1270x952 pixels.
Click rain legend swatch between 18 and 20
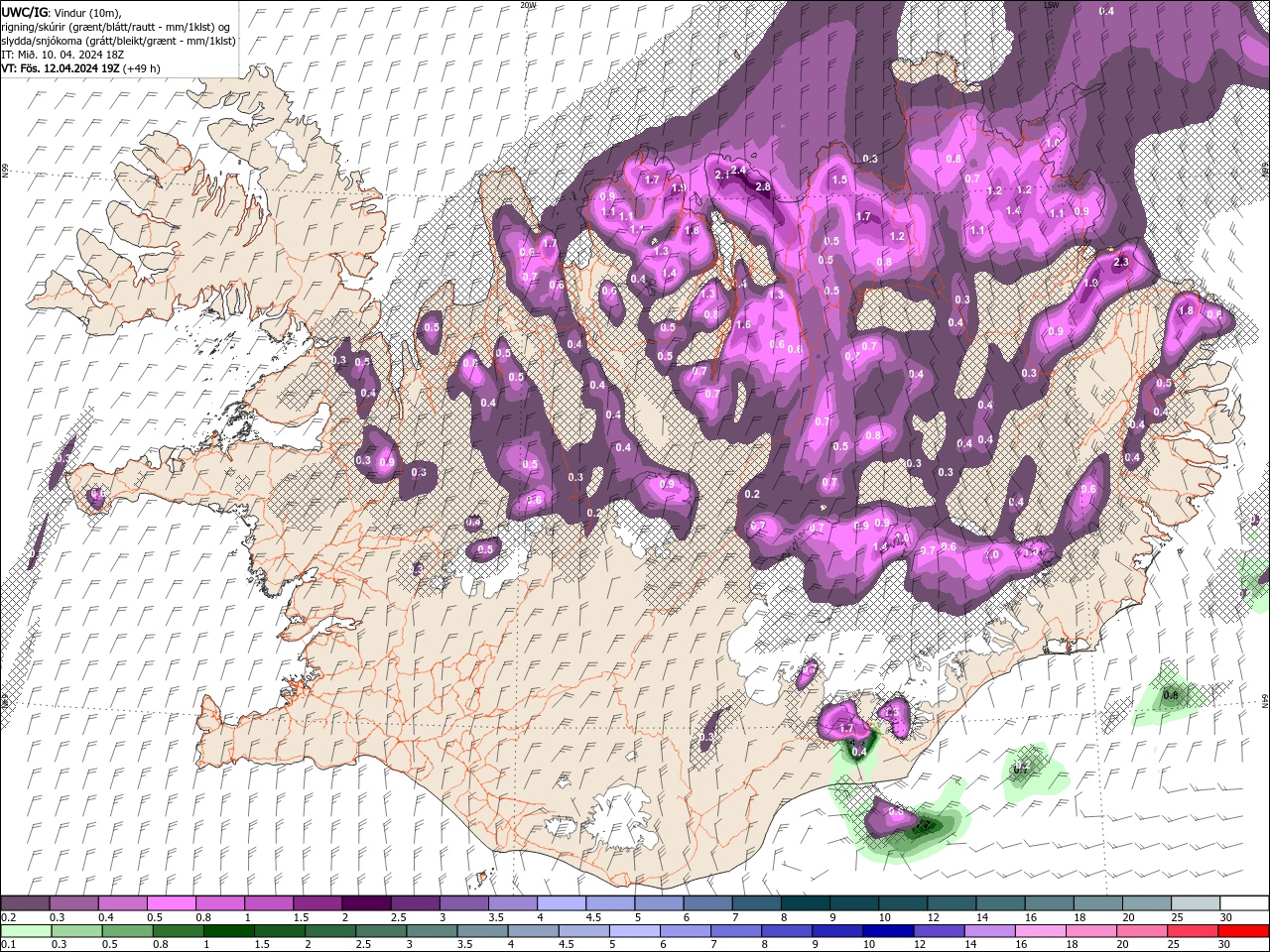(x=1089, y=931)
